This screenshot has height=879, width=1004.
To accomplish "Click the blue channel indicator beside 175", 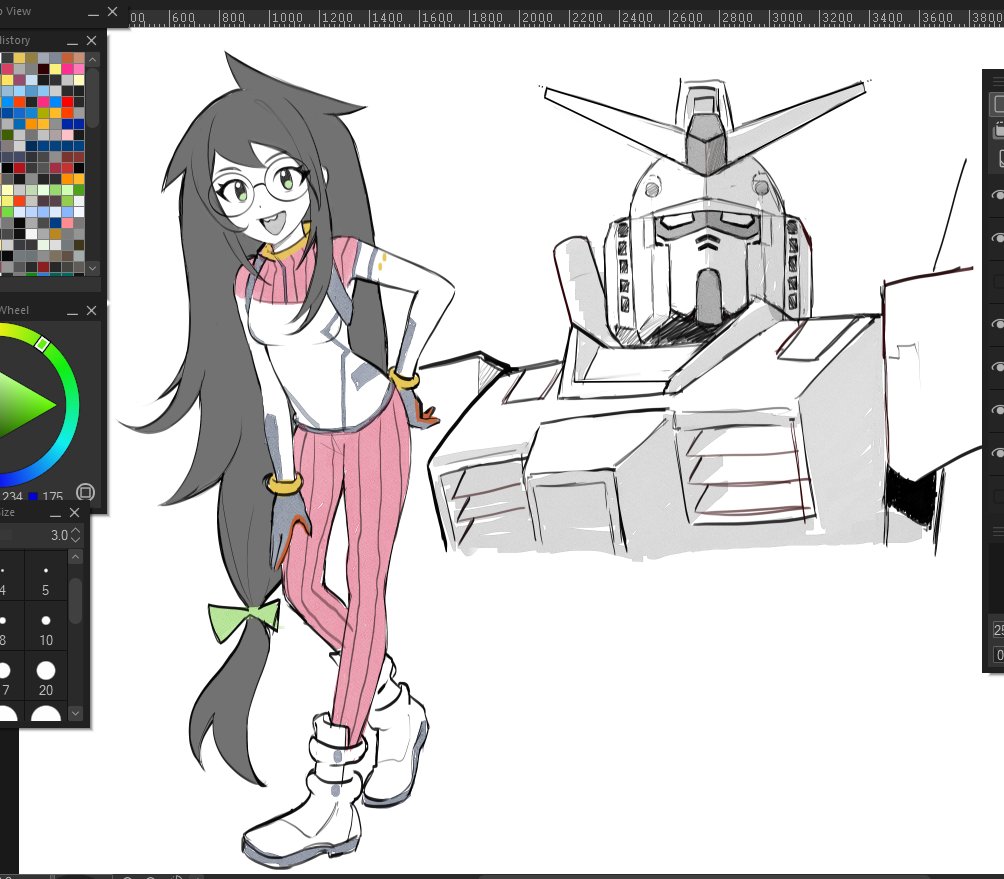I will coord(33,497).
